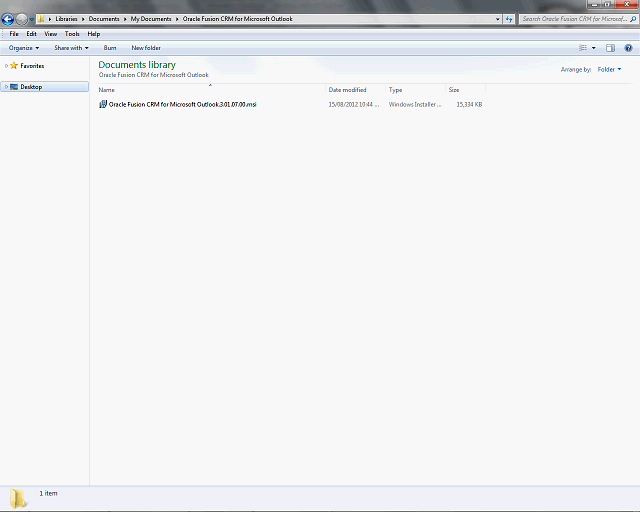The width and height of the screenshot is (640, 512).
Task: Click the Desktop icon in sidebar
Action: pyautogui.click(x=14, y=87)
